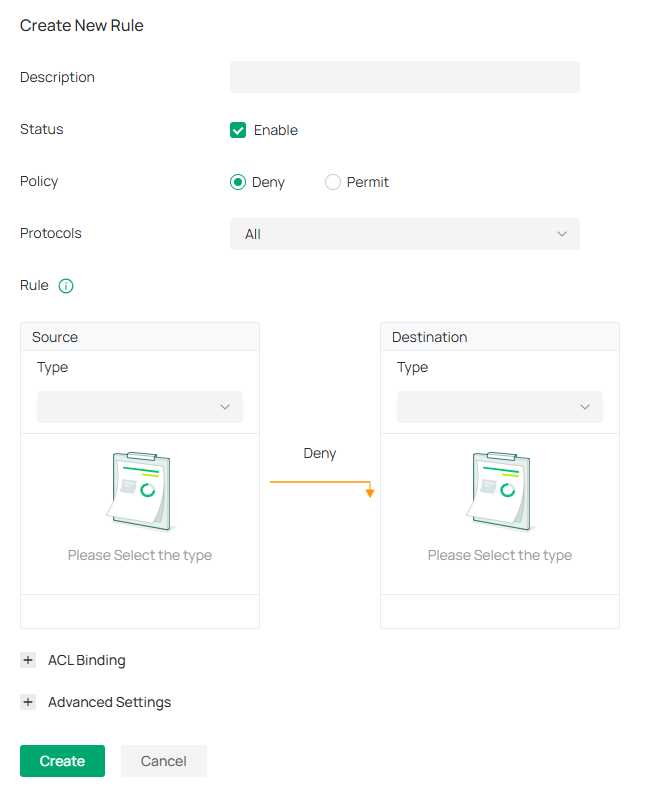Image resolution: width=672 pixels, height=786 pixels.
Task: Select the Deny policy radio button
Action: 238,182
